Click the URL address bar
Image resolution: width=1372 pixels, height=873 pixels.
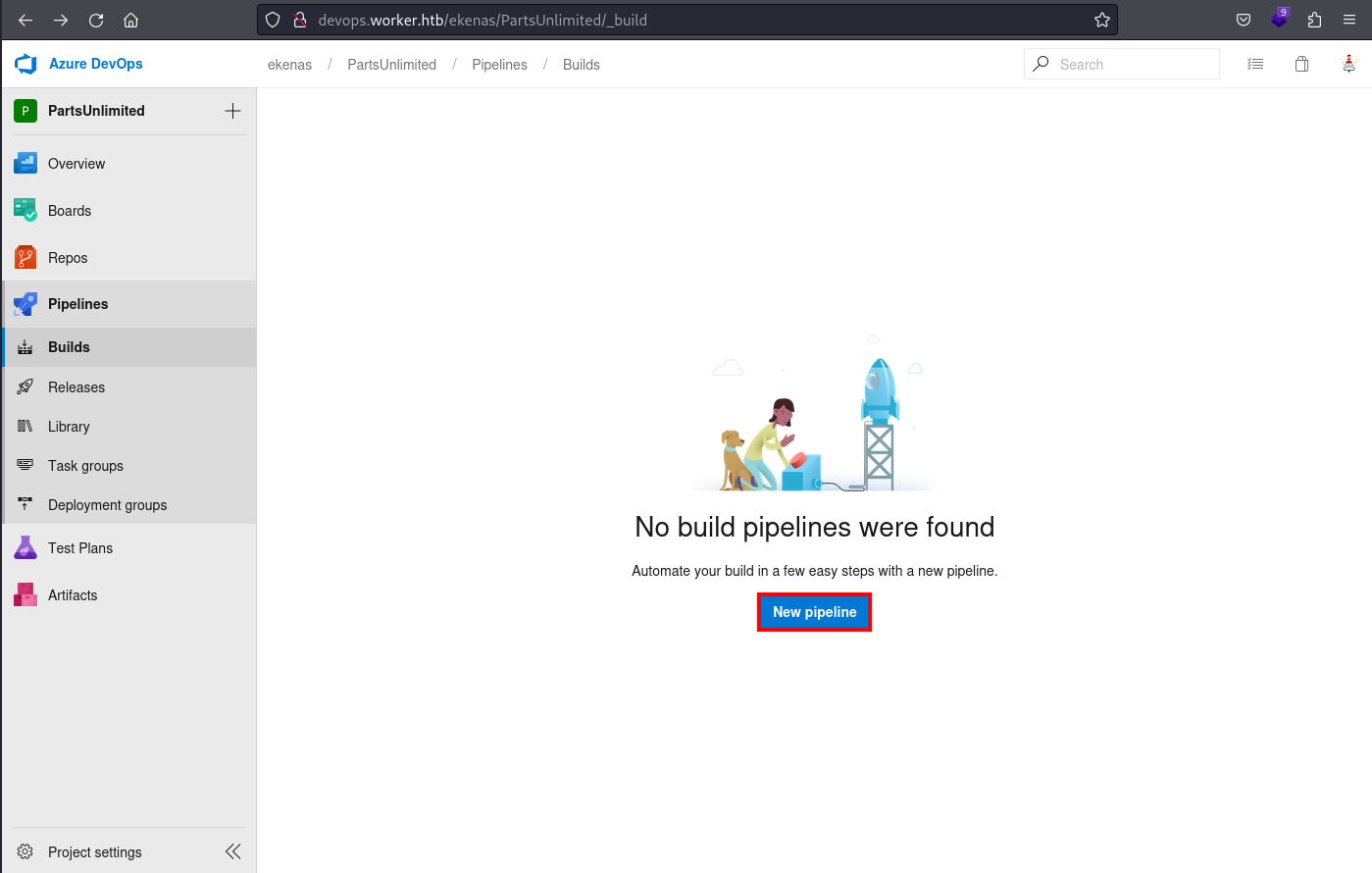tap(686, 20)
